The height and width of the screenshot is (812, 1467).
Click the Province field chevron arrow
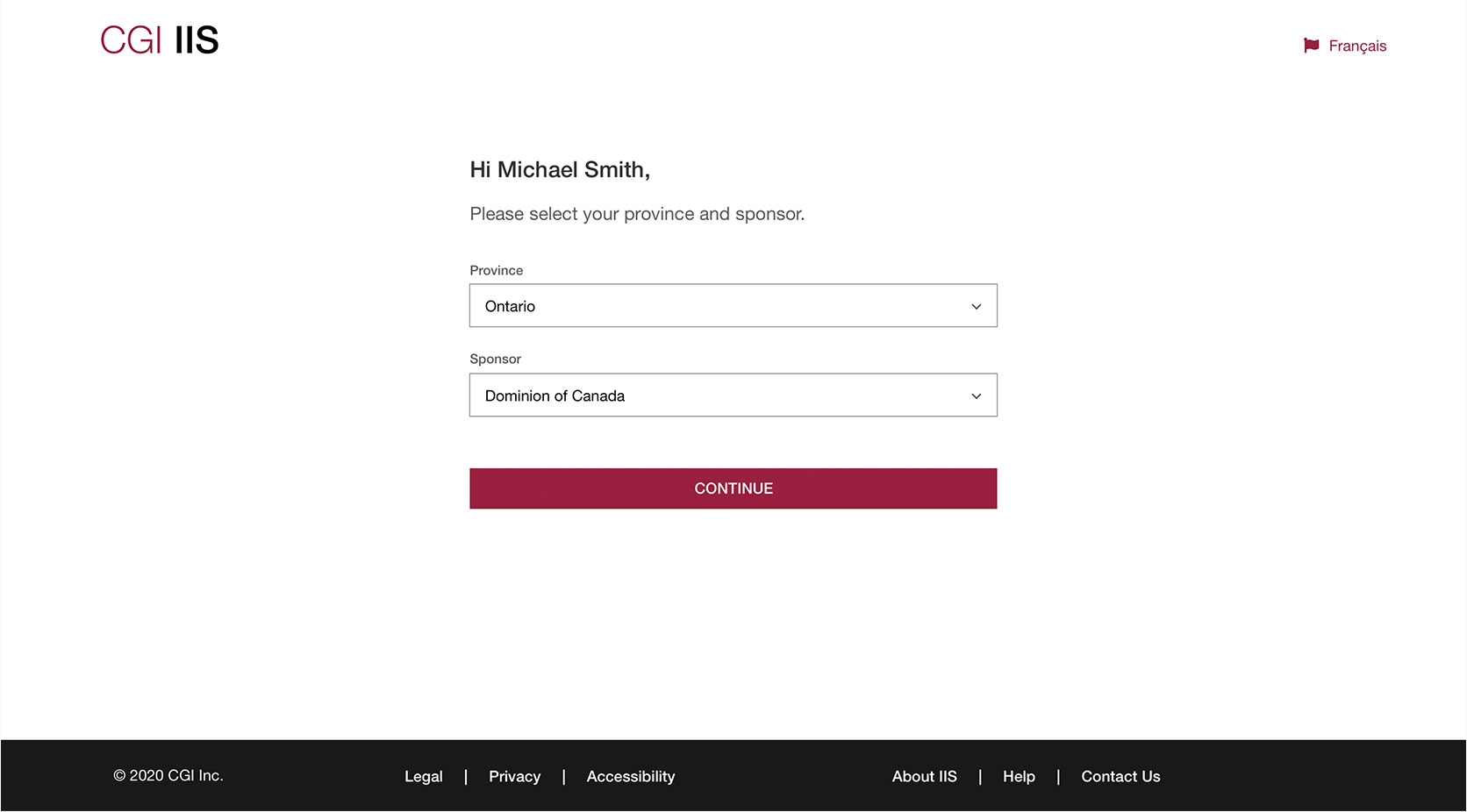[x=976, y=306]
